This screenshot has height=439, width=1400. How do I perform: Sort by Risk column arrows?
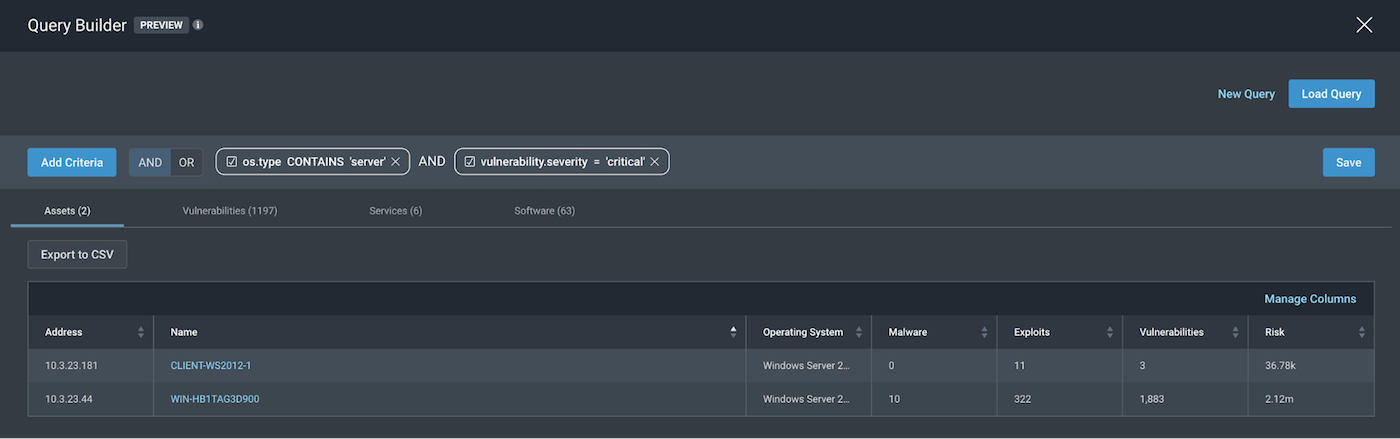click(1361, 332)
